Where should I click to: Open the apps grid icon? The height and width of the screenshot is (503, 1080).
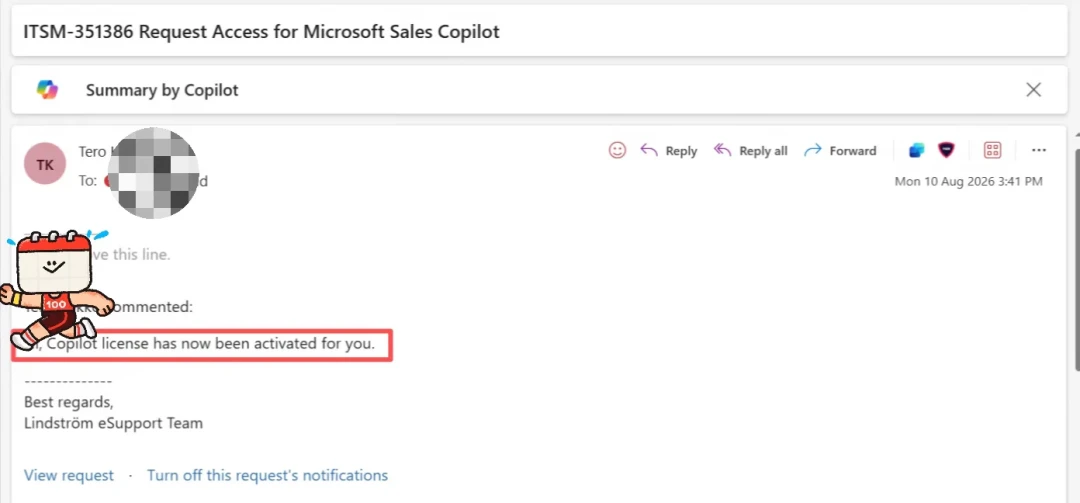click(x=993, y=150)
